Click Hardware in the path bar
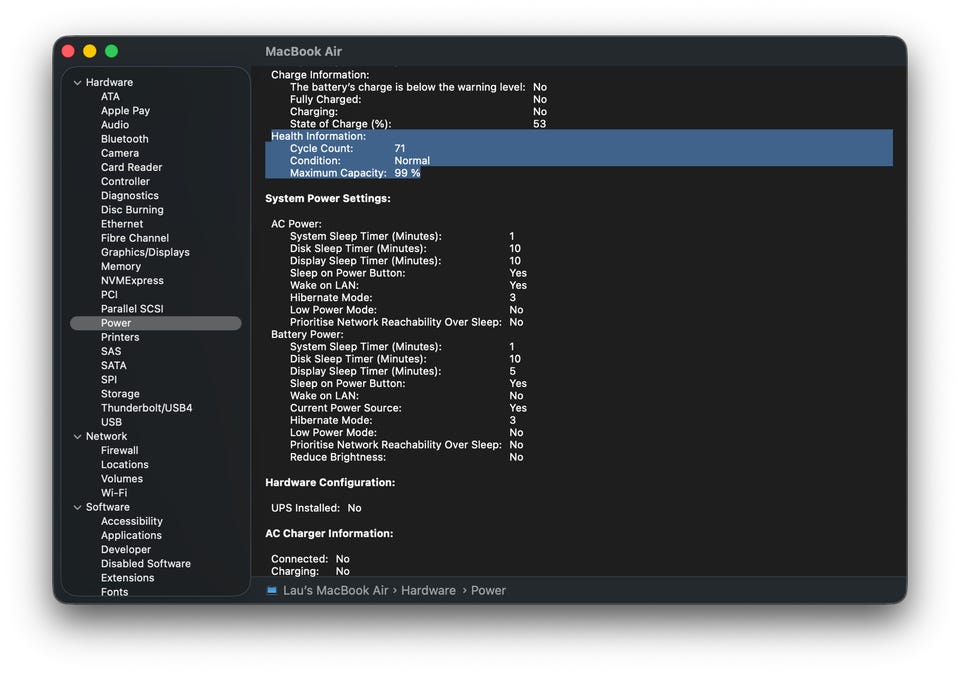The height and width of the screenshot is (674, 960). (428, 591)
